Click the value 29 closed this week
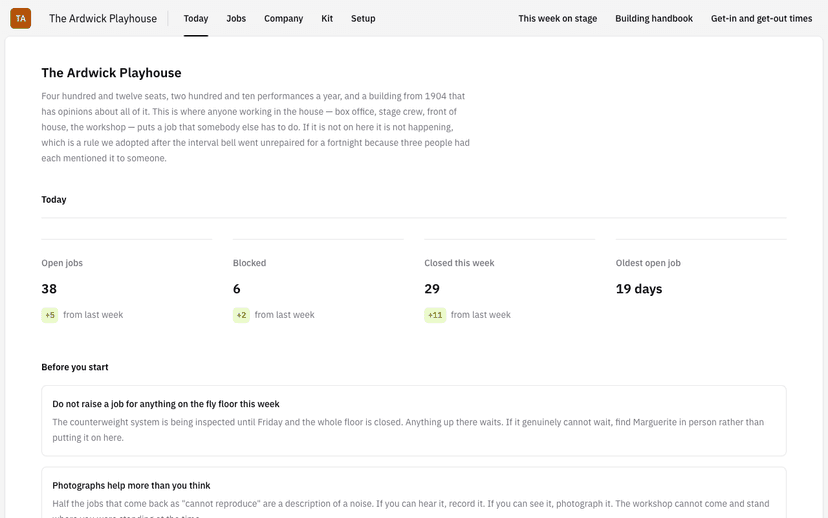Image resolution: width=828 pixels, height=518 pixels. [x=432, y=289]
